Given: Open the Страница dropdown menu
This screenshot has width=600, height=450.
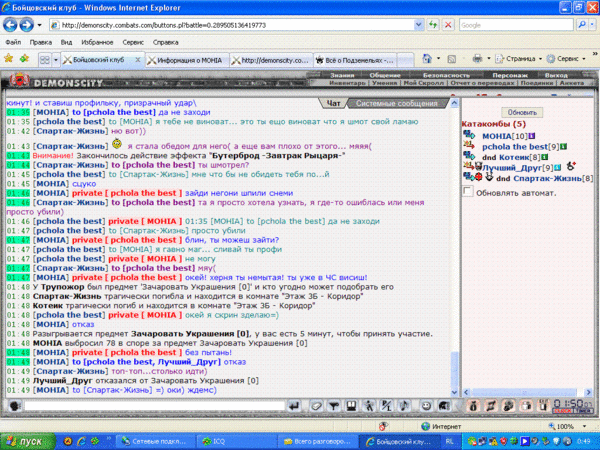Looking at the screenshot, I should point(519,59).
